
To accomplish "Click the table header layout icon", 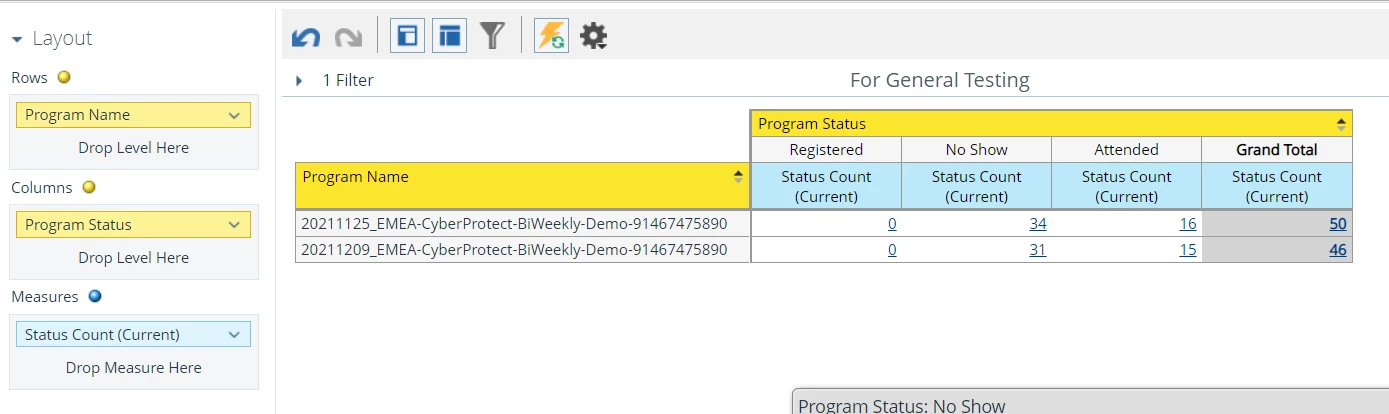I will 450,36.
